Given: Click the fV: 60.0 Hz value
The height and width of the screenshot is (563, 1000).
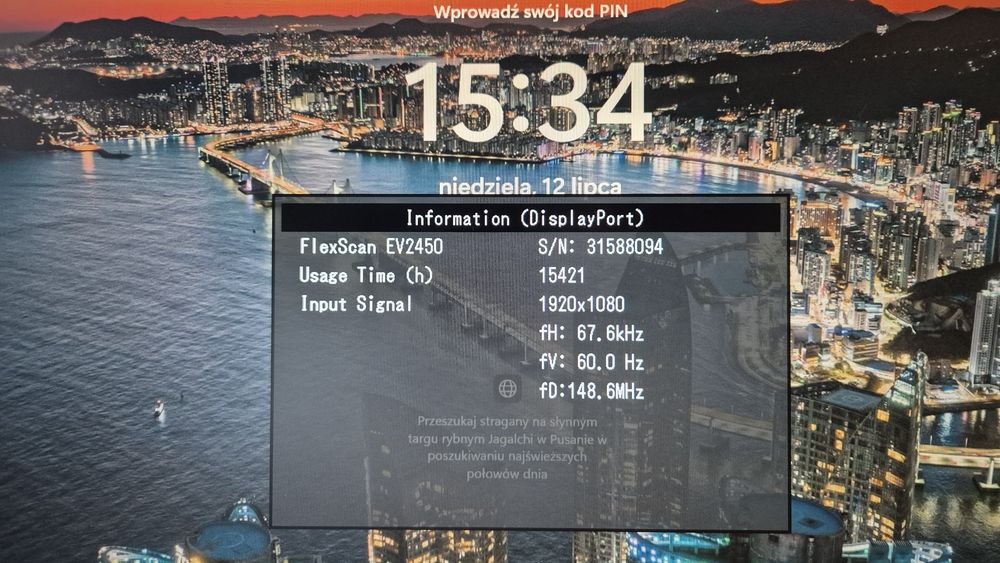Looking at the screenshot, I should coord(591,362).
